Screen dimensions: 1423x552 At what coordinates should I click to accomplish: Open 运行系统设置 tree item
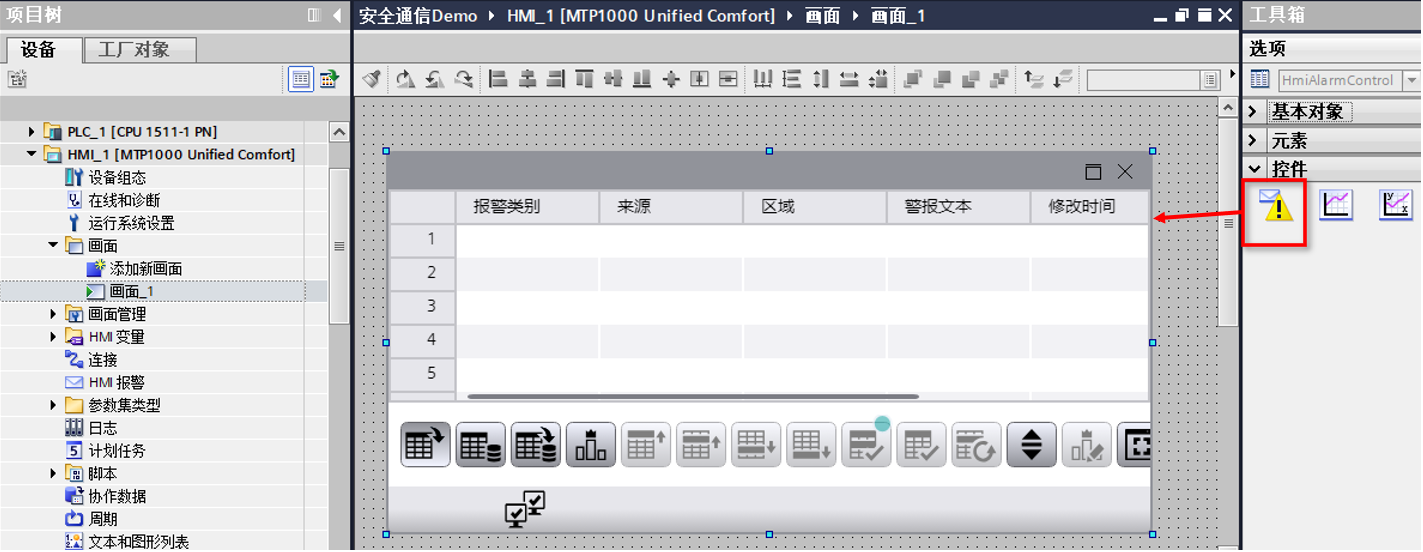coord(131,223)
